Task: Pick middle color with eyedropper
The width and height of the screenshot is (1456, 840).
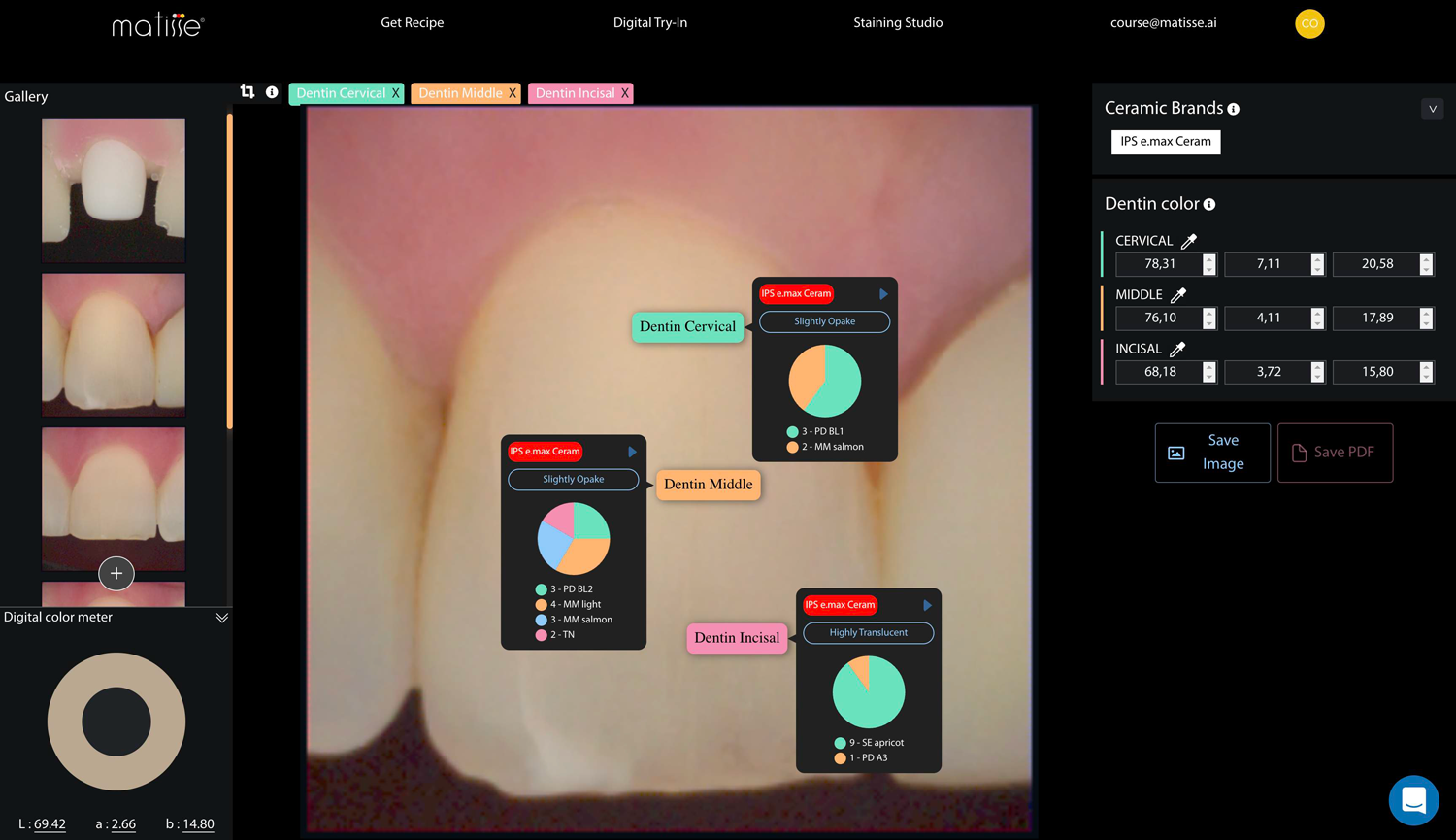Action: pos(1178,295)
